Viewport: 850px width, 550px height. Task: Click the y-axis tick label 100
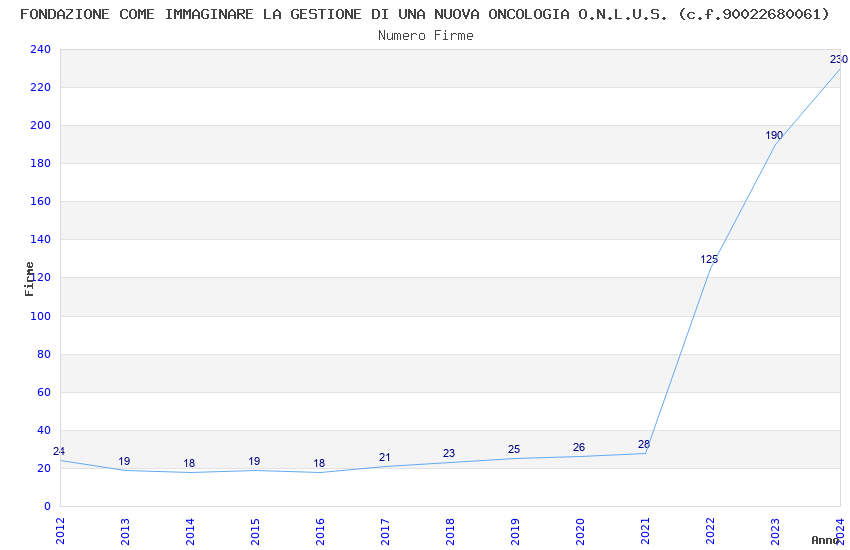click(41, 316)
